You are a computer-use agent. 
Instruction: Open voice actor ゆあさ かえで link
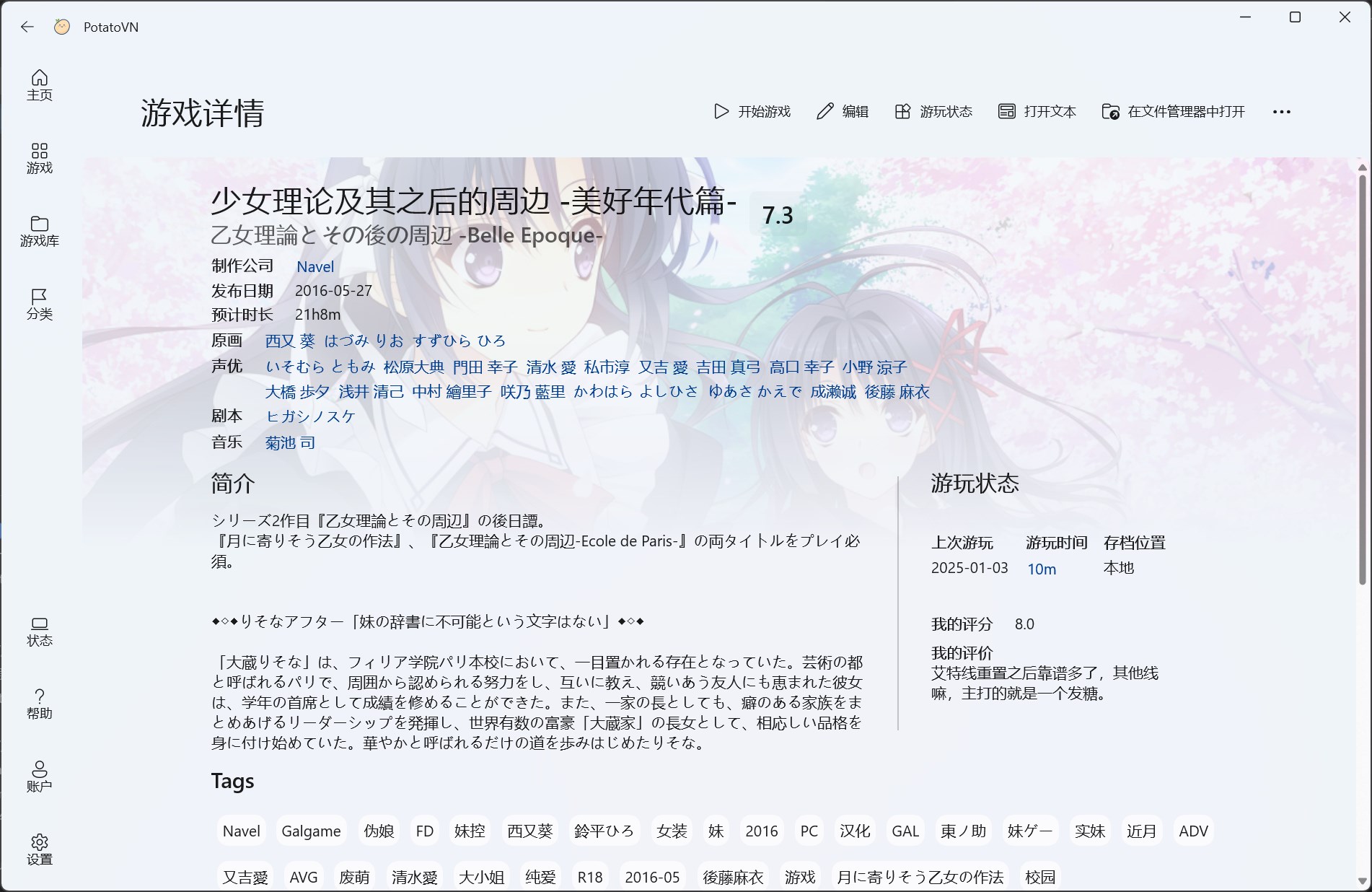point(755,392)
